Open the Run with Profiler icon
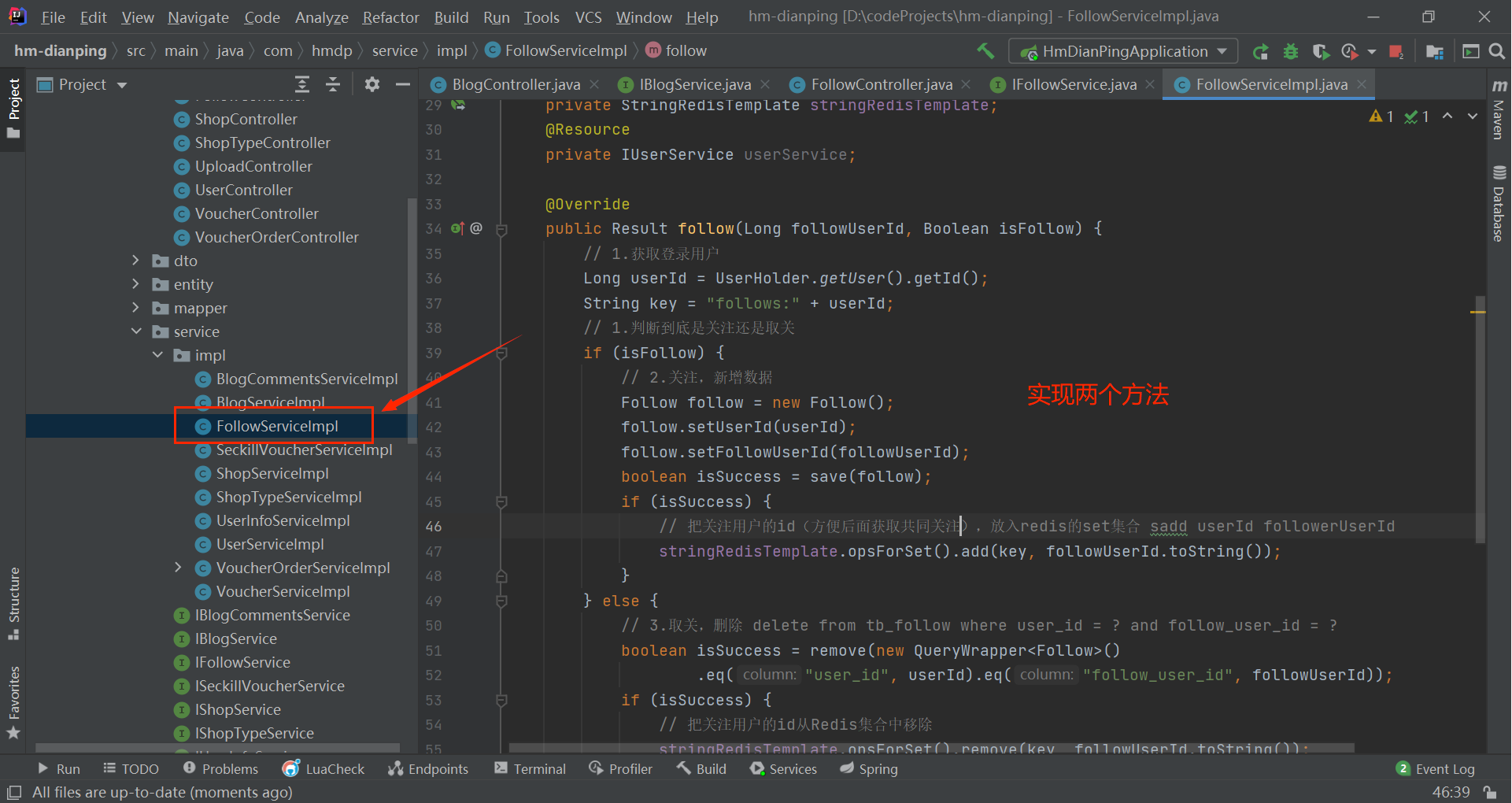The height and width of the screenshot is (803, 1512). tap(1350, 51)
